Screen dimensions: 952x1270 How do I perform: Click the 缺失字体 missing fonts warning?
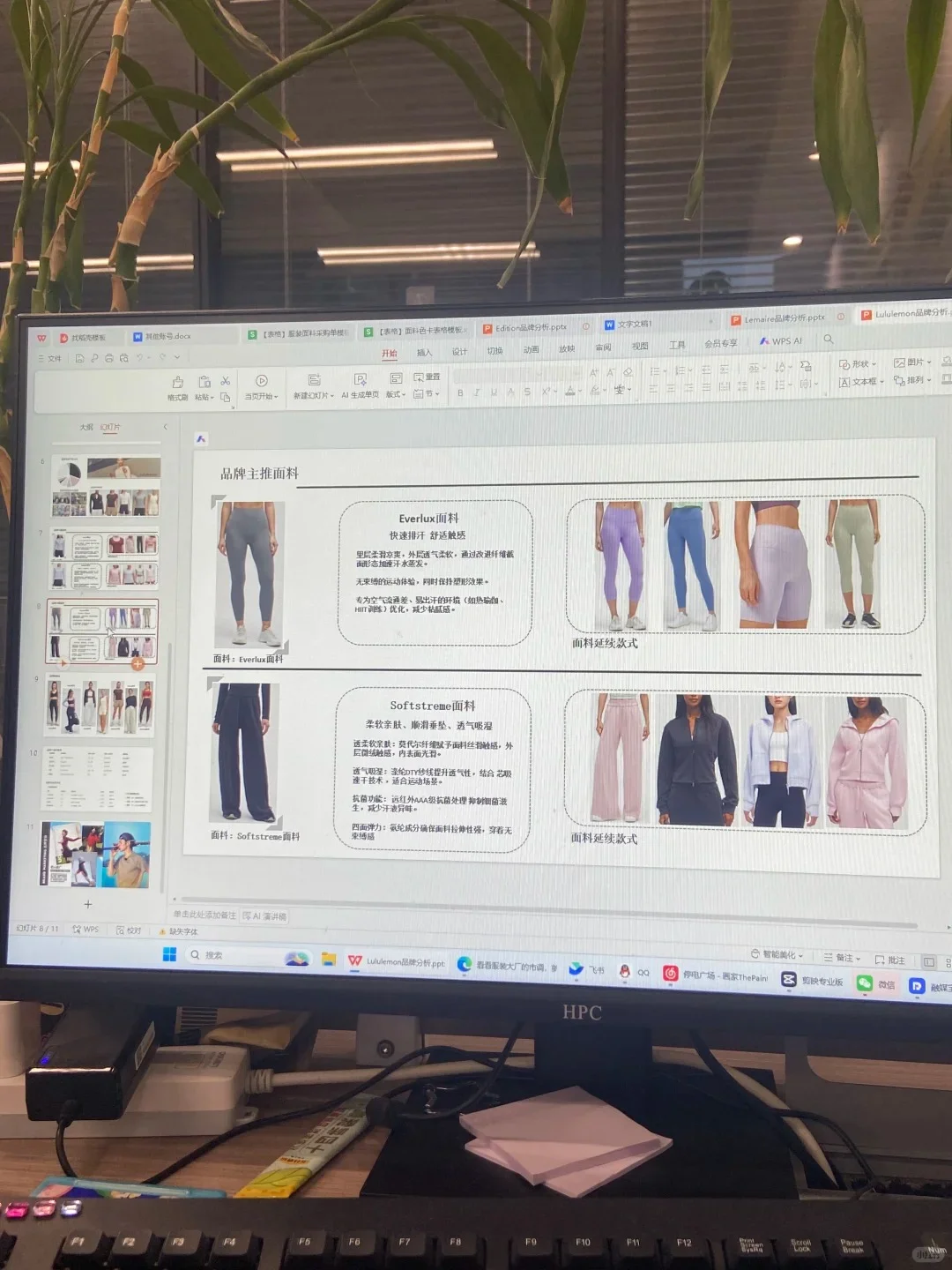click(x=184, y=931)
